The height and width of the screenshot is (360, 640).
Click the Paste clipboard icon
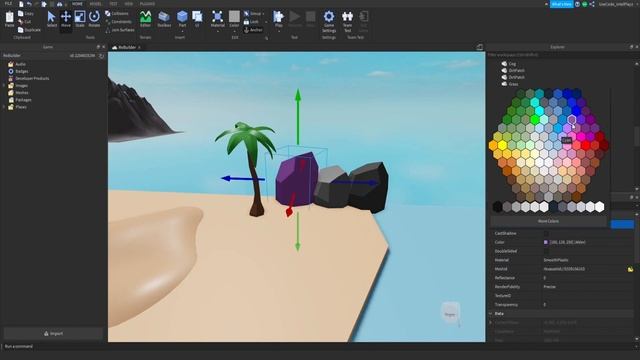pos(9,18)
